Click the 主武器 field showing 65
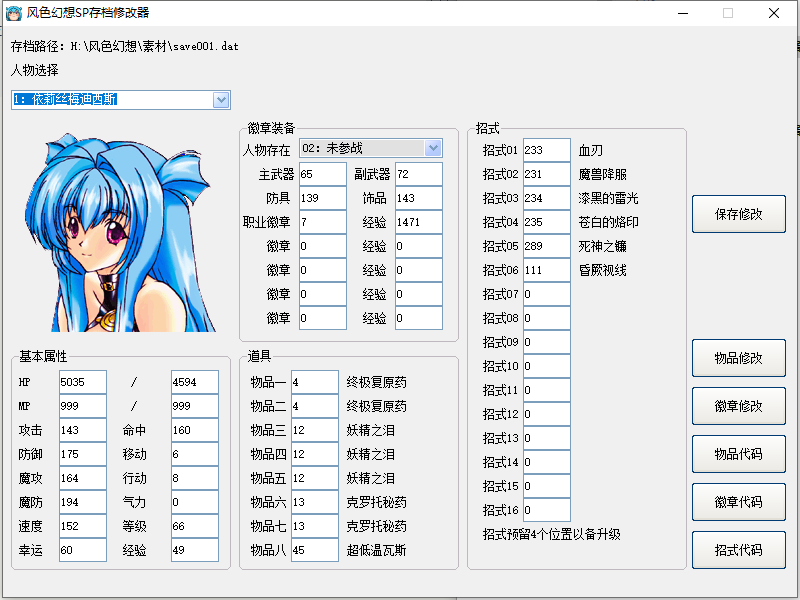This screenshot has height=600, width=800. point(322,172)
